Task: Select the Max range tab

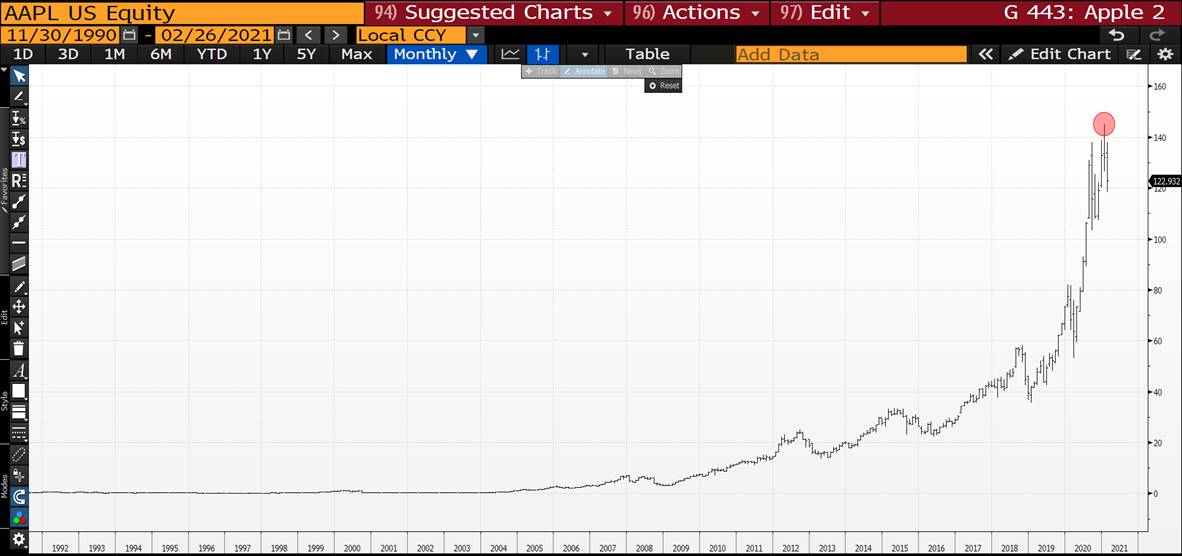Action: 357,54
